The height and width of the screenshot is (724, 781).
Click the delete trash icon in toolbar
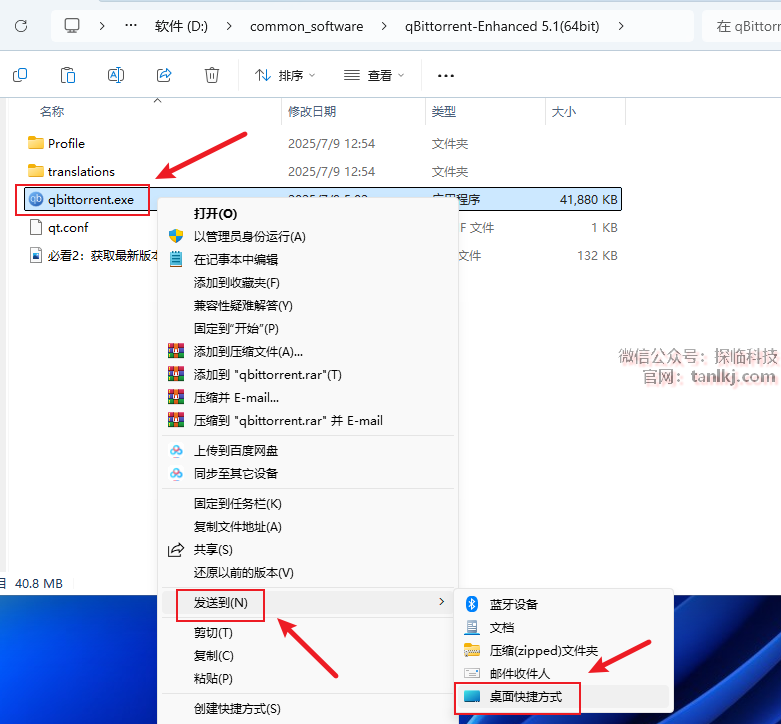pyautogui.click(x=212, y=75)
